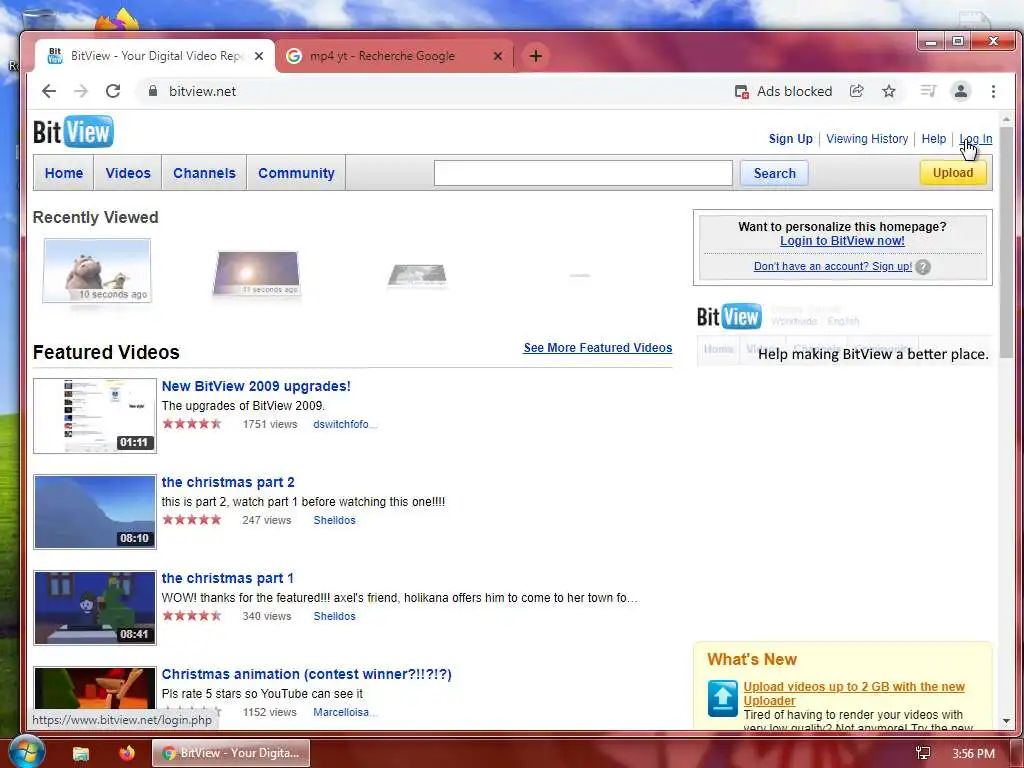The image size is (1024, 768).
Task: Open the Channels navigation tab
Action: coord(204,173)
